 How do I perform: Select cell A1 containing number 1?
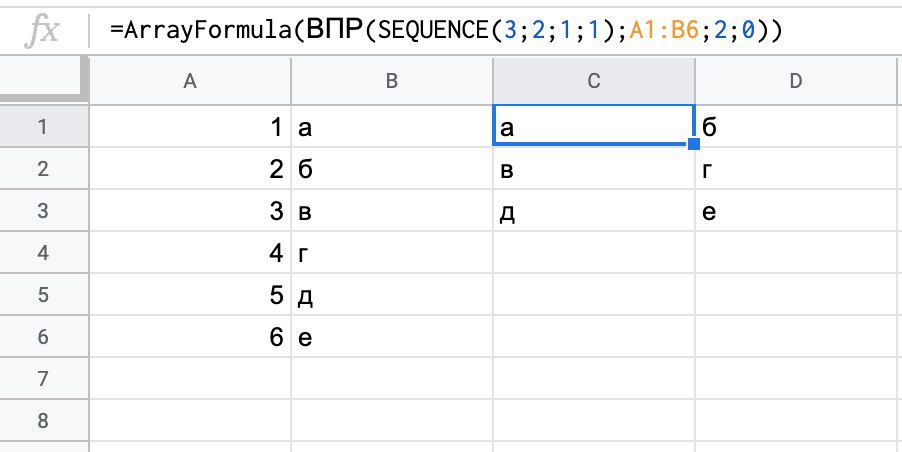(190, 127)
